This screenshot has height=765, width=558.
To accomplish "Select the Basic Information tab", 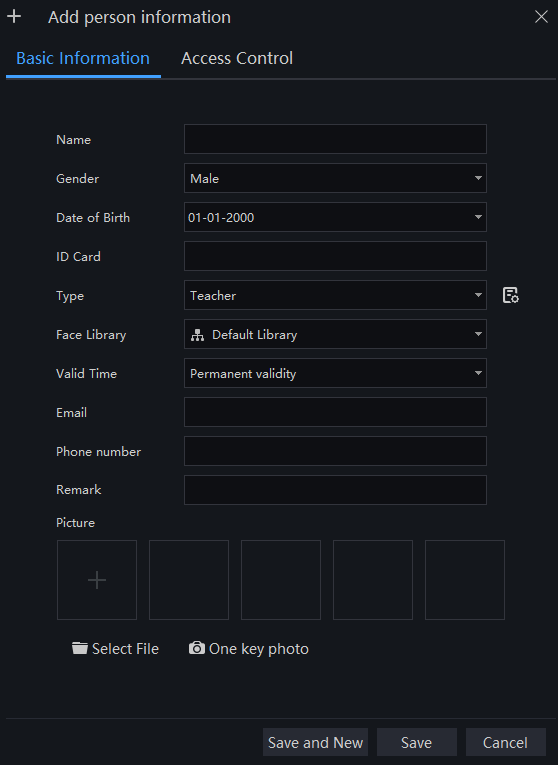I will click(83, 59).
